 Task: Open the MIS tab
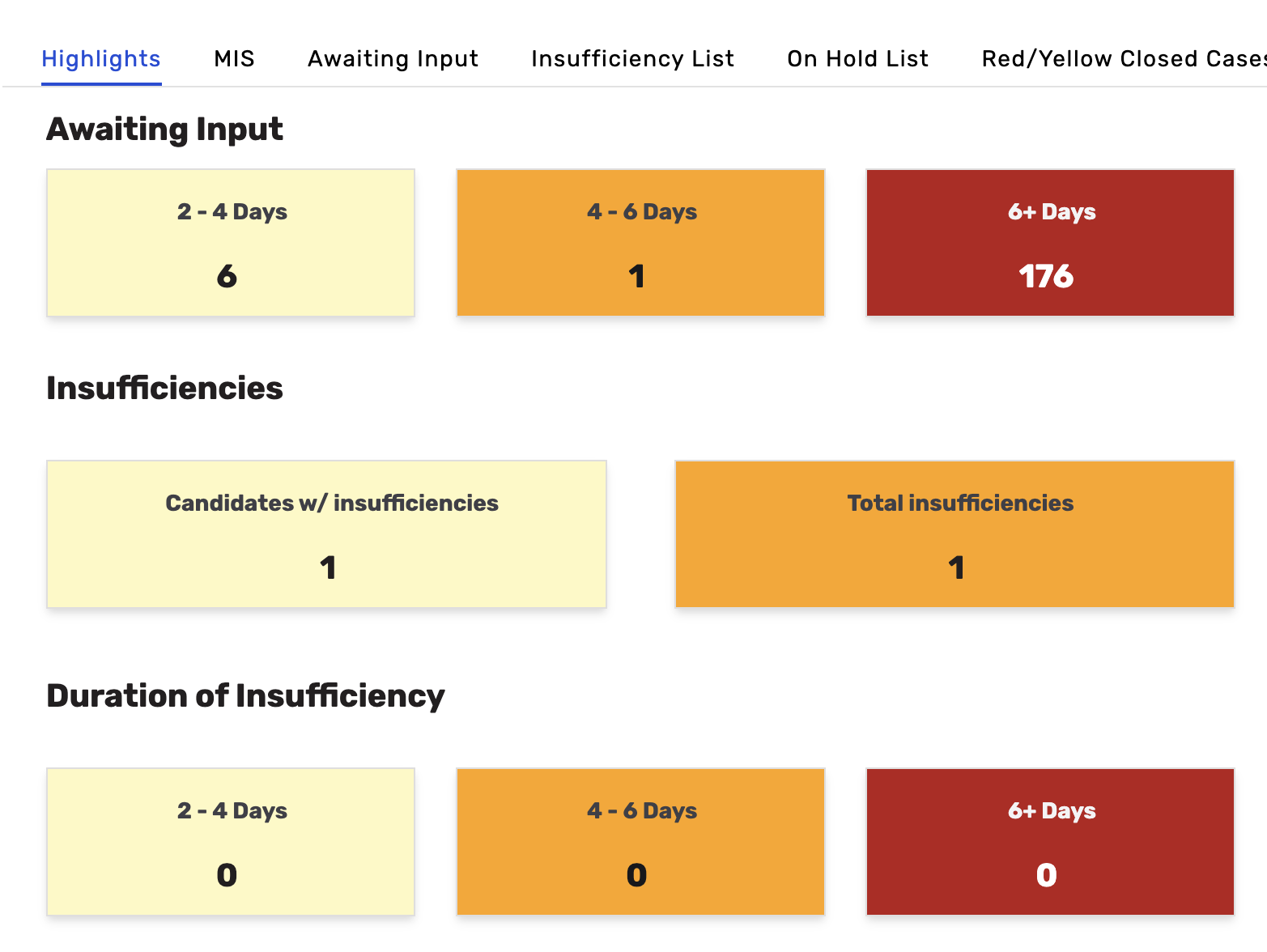pos(234,59)
